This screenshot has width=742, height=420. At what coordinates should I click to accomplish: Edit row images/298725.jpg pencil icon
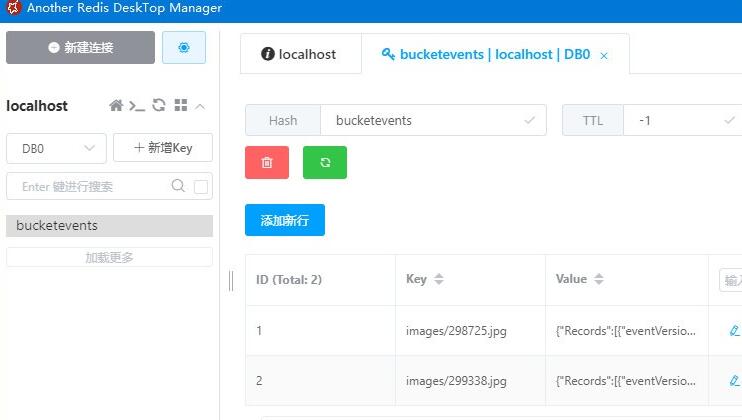(734, 330)
